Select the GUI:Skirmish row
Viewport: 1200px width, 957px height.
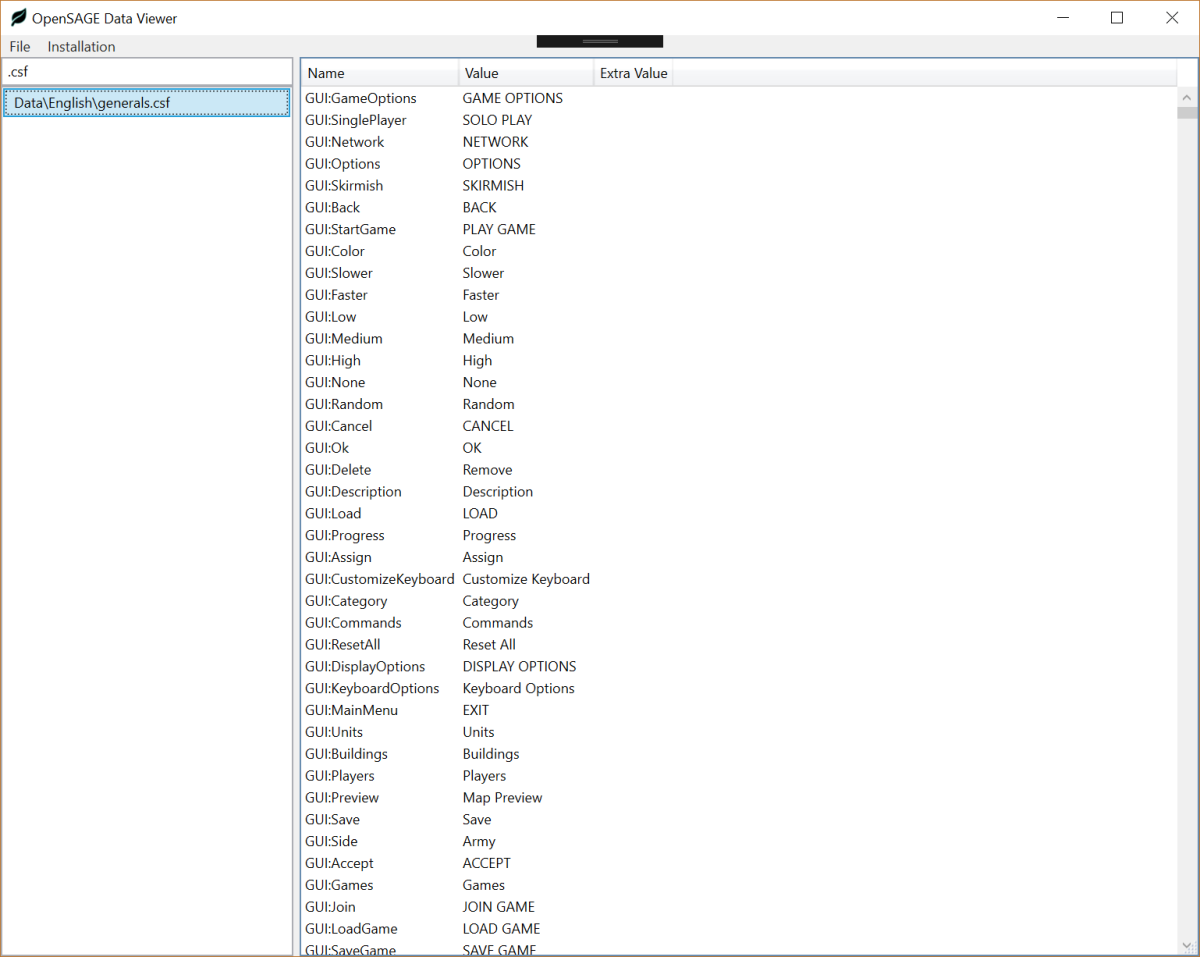tap(740, 186)
